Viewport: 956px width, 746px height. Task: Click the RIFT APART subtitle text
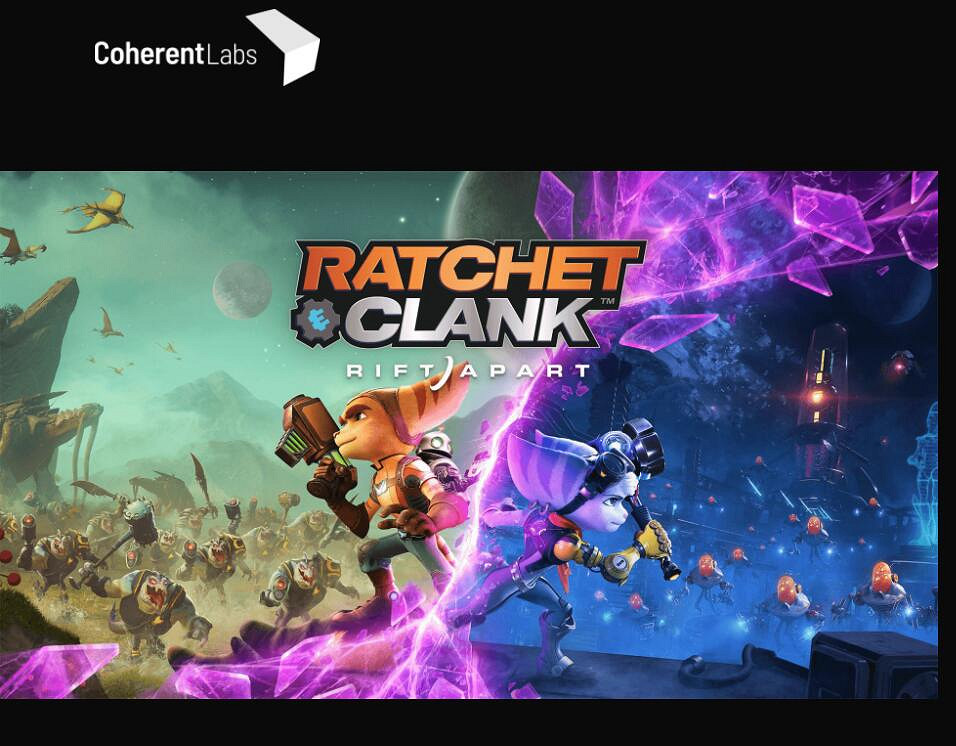point(468,371)
